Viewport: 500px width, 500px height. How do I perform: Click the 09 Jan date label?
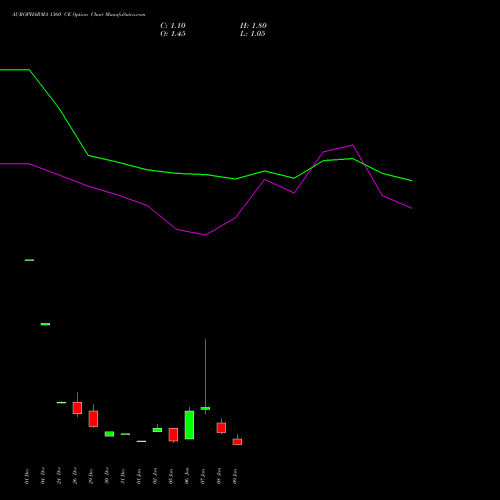point(235,476)
